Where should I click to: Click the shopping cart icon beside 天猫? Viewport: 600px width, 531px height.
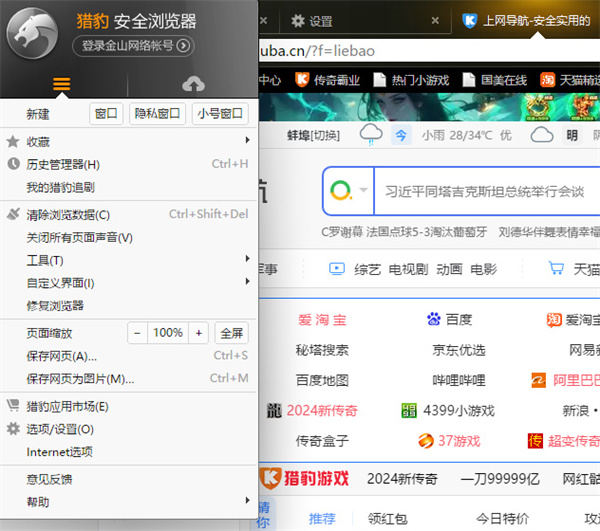(x=556, y=268)
